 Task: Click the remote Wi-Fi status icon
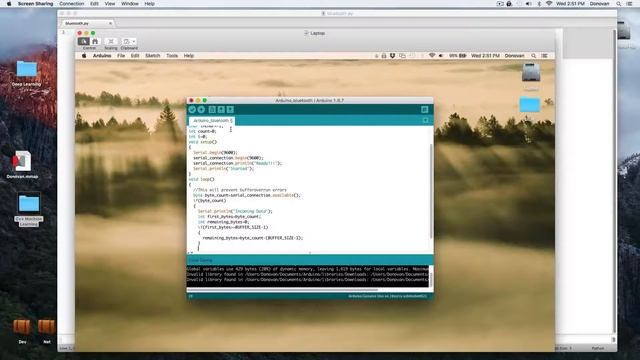tap(431, 56)
